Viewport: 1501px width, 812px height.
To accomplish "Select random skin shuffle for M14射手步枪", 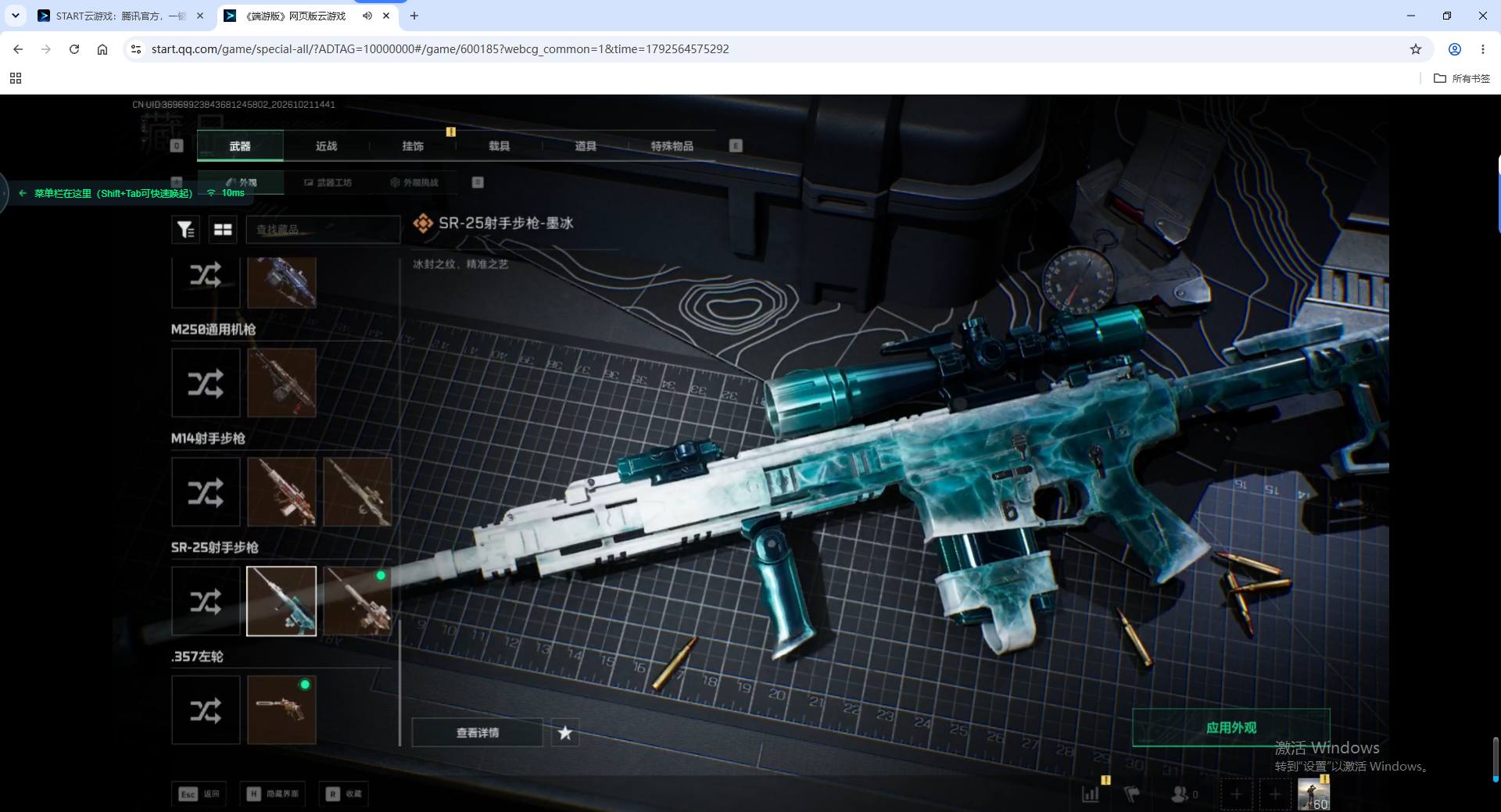I will [x=206, y=492].
